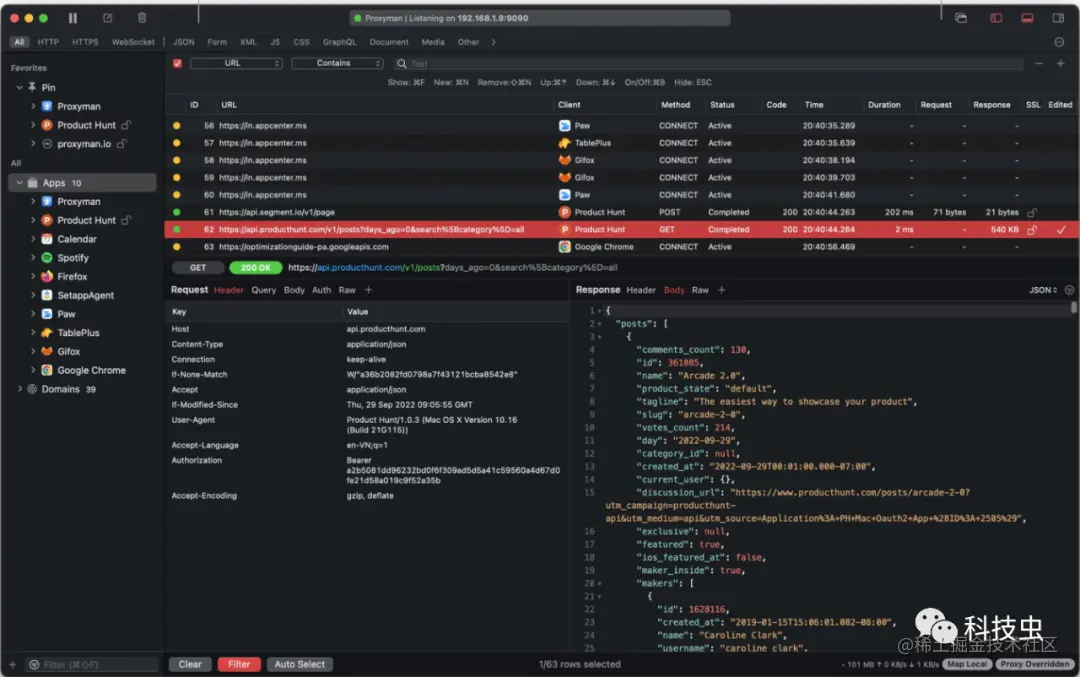Viewport: 1080px width, 677px height.
Task: Open the JSON format dropdown in Response
Action: (1043, 291)
